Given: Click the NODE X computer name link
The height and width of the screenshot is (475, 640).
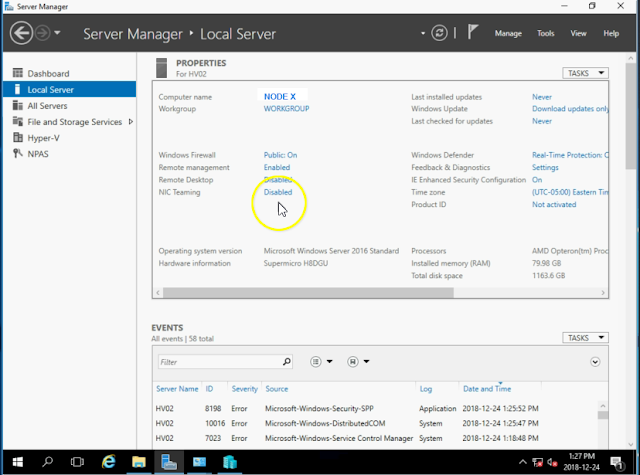Looking at the screenshot, I should tap(280, 97).
